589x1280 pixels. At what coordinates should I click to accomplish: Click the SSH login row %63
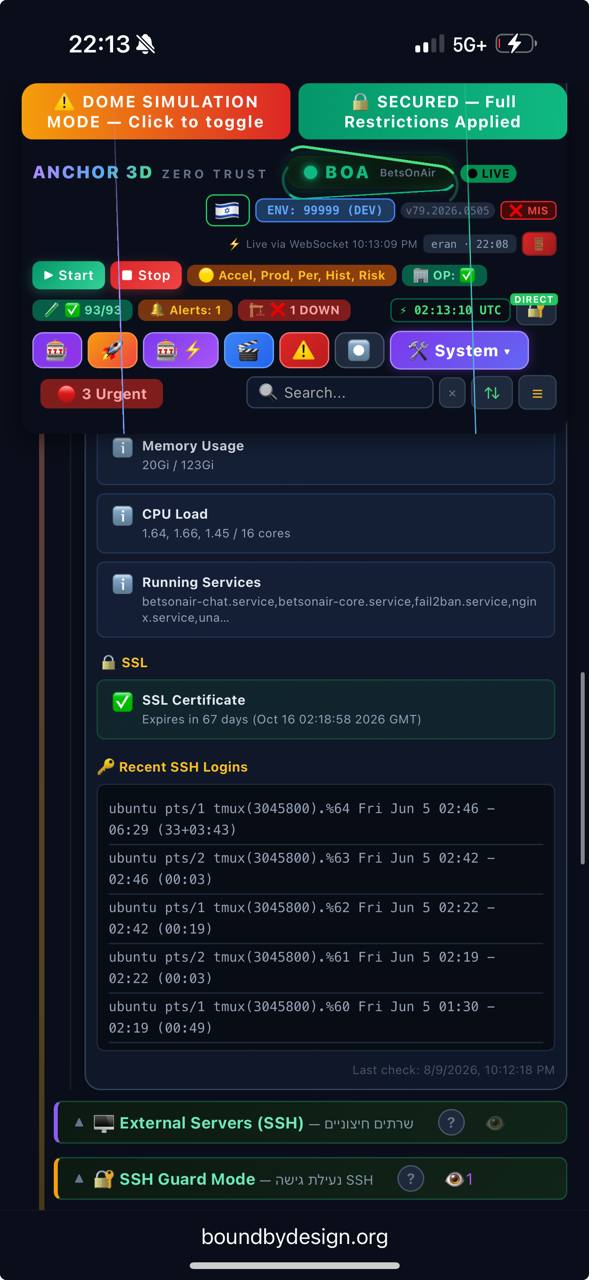pos(326,870)
